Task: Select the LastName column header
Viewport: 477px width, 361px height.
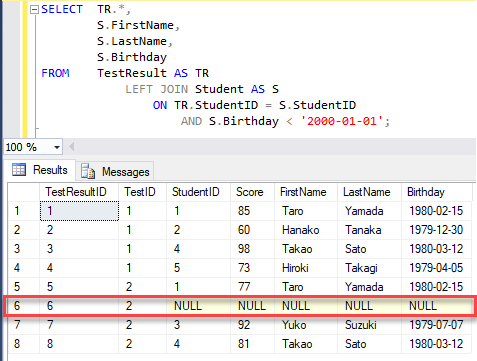Action: [369, 192]
